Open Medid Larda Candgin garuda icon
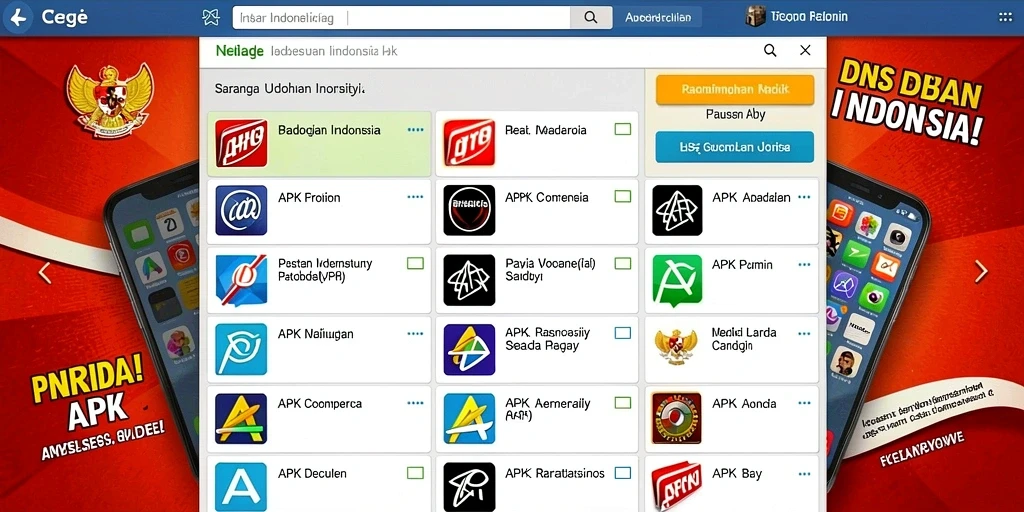The image size is (1024, 512). [676, 347]
